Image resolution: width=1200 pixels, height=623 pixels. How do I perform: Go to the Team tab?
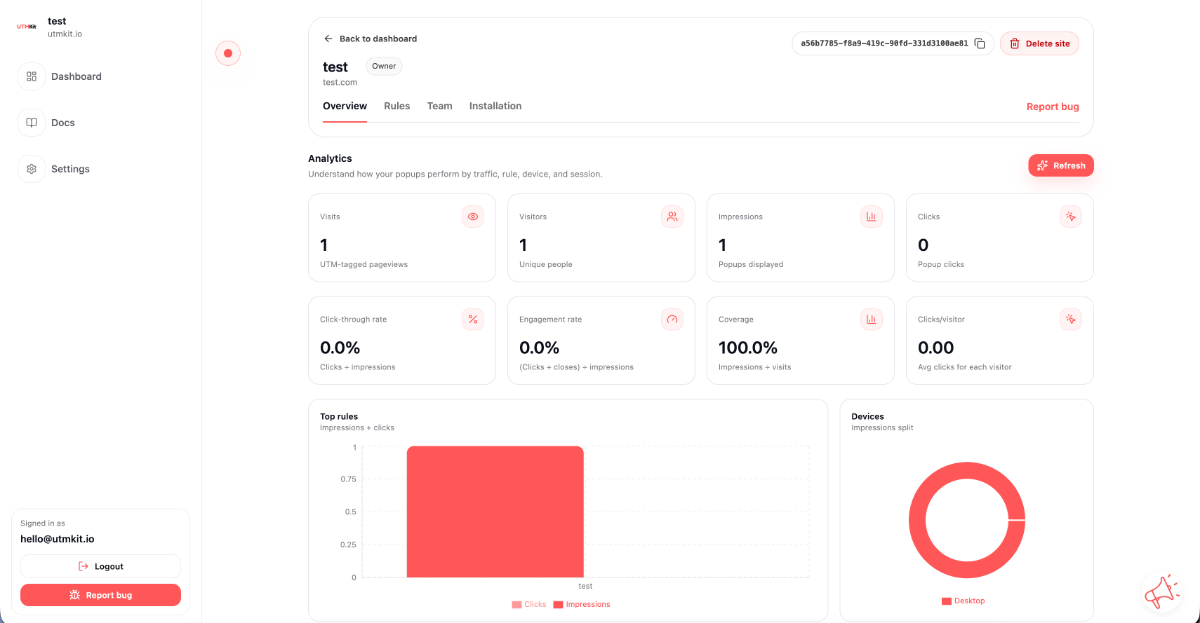pyautogui.click(x=439, y=106)
